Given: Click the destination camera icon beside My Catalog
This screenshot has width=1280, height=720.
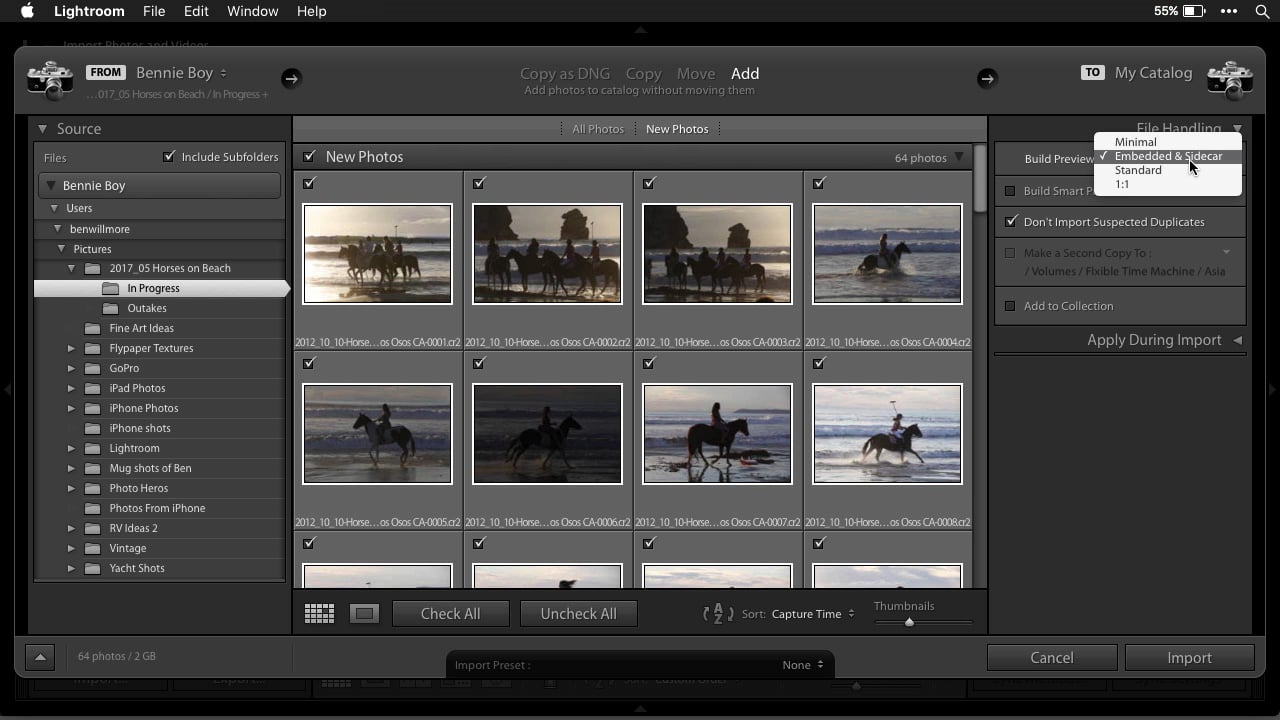Looking at the screenshot, I should pyautogui.click(x=1230, y=80).
